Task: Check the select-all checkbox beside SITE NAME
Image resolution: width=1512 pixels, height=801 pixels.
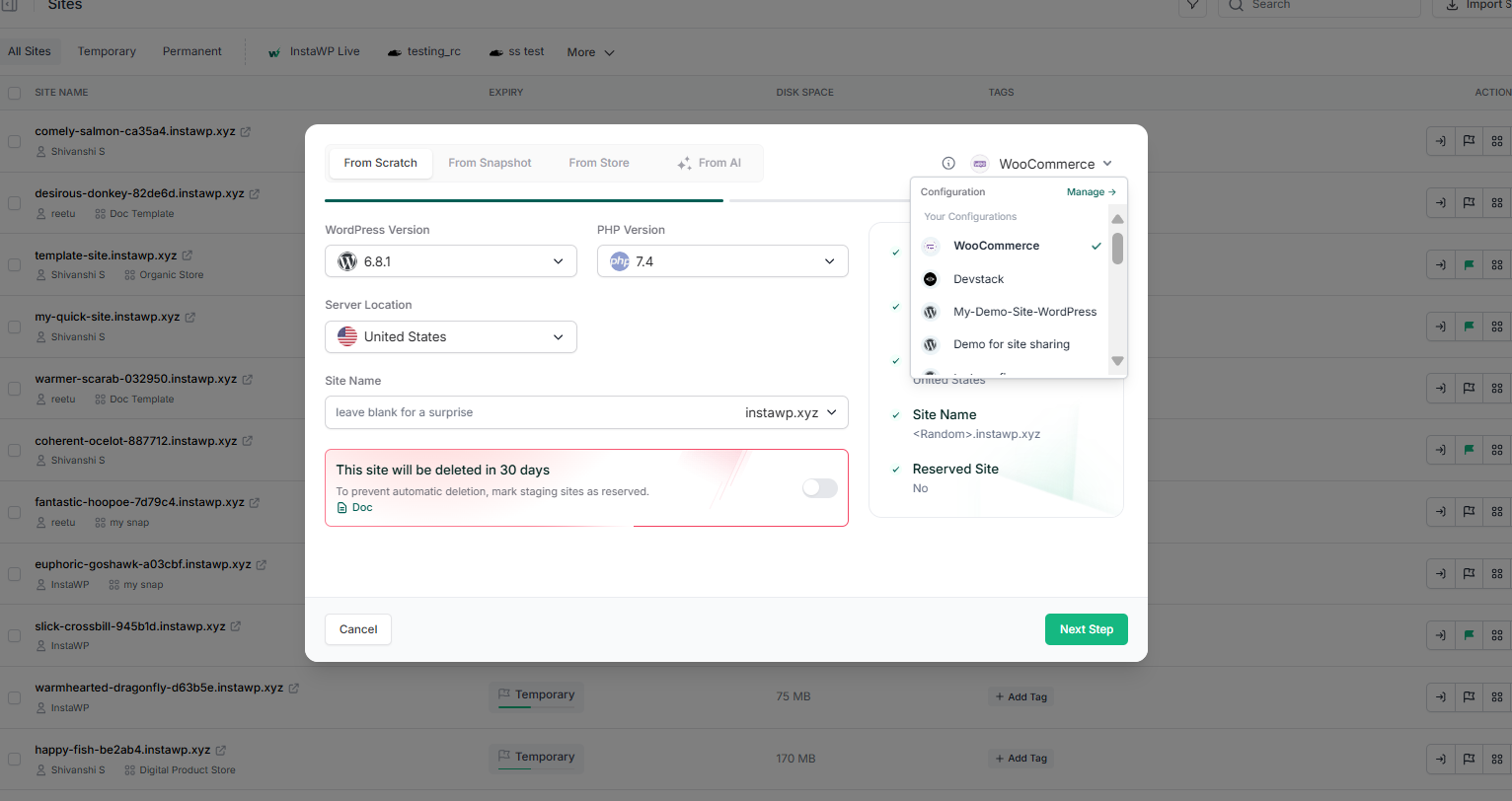Action: (x=14, y=93)
